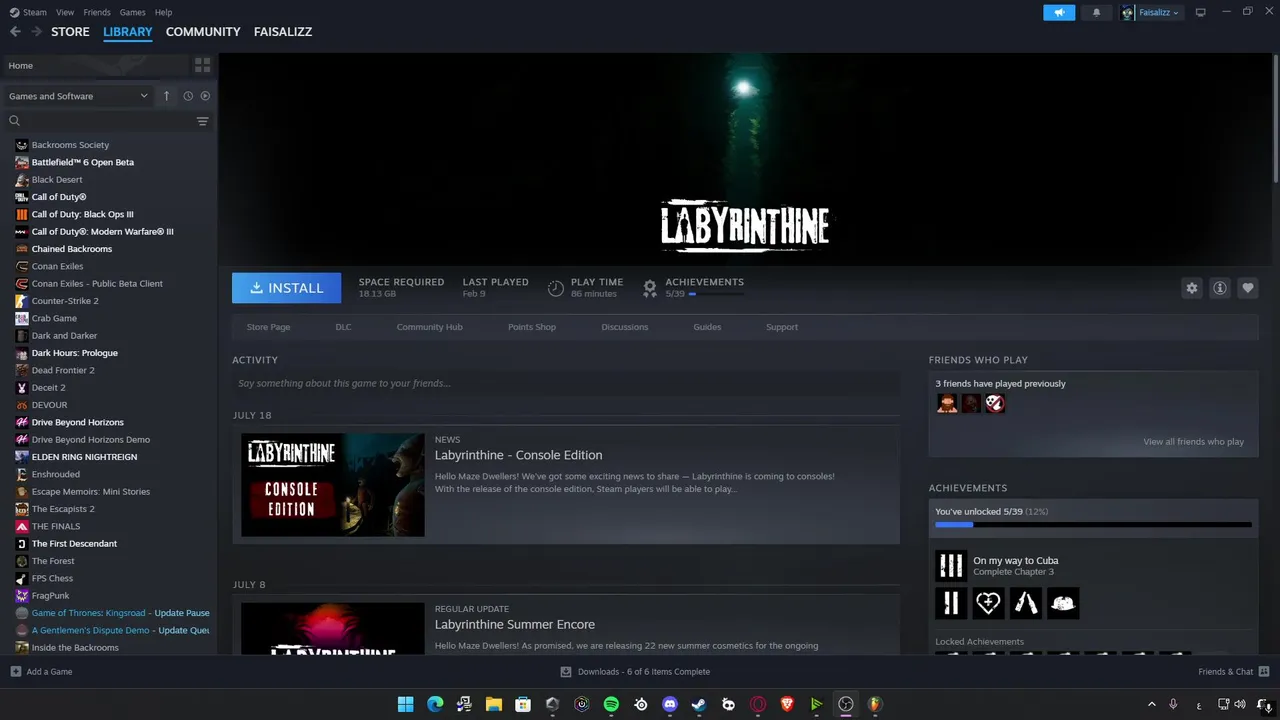1280x720 pixels.
Task: Add Labyrinthine to favorites heart icon
Action: click(1248, 288)
